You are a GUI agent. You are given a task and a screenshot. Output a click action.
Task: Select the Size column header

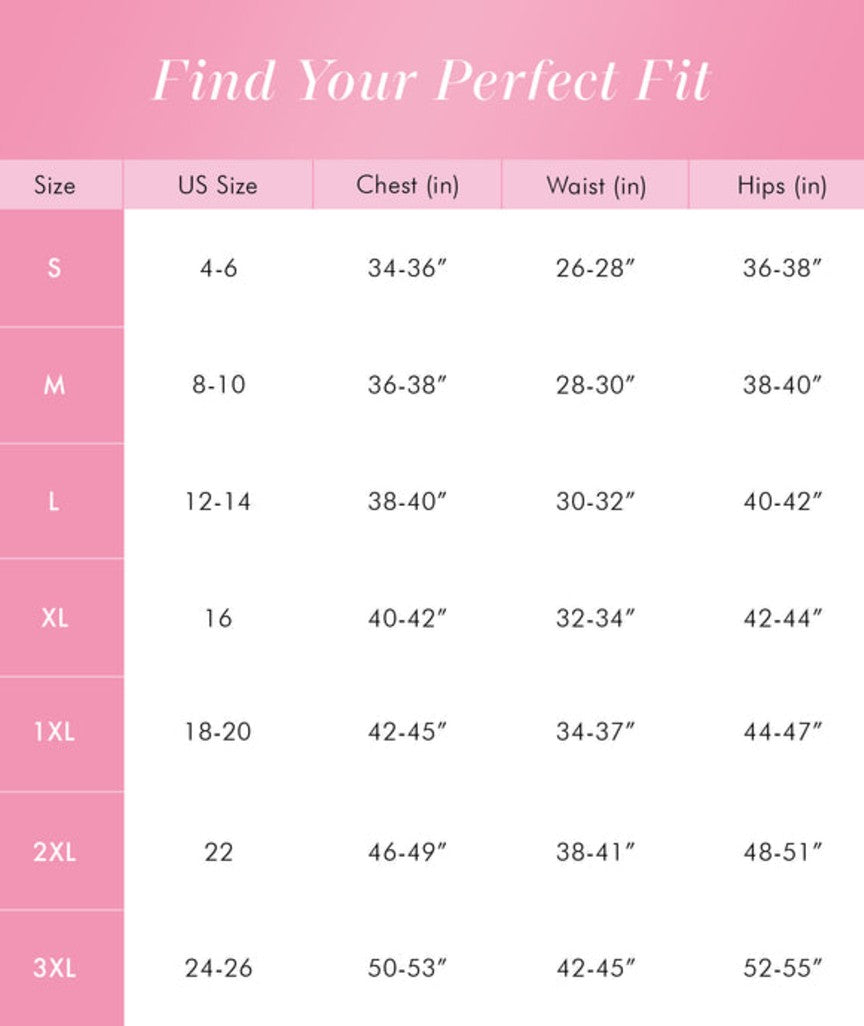(54, 185)
